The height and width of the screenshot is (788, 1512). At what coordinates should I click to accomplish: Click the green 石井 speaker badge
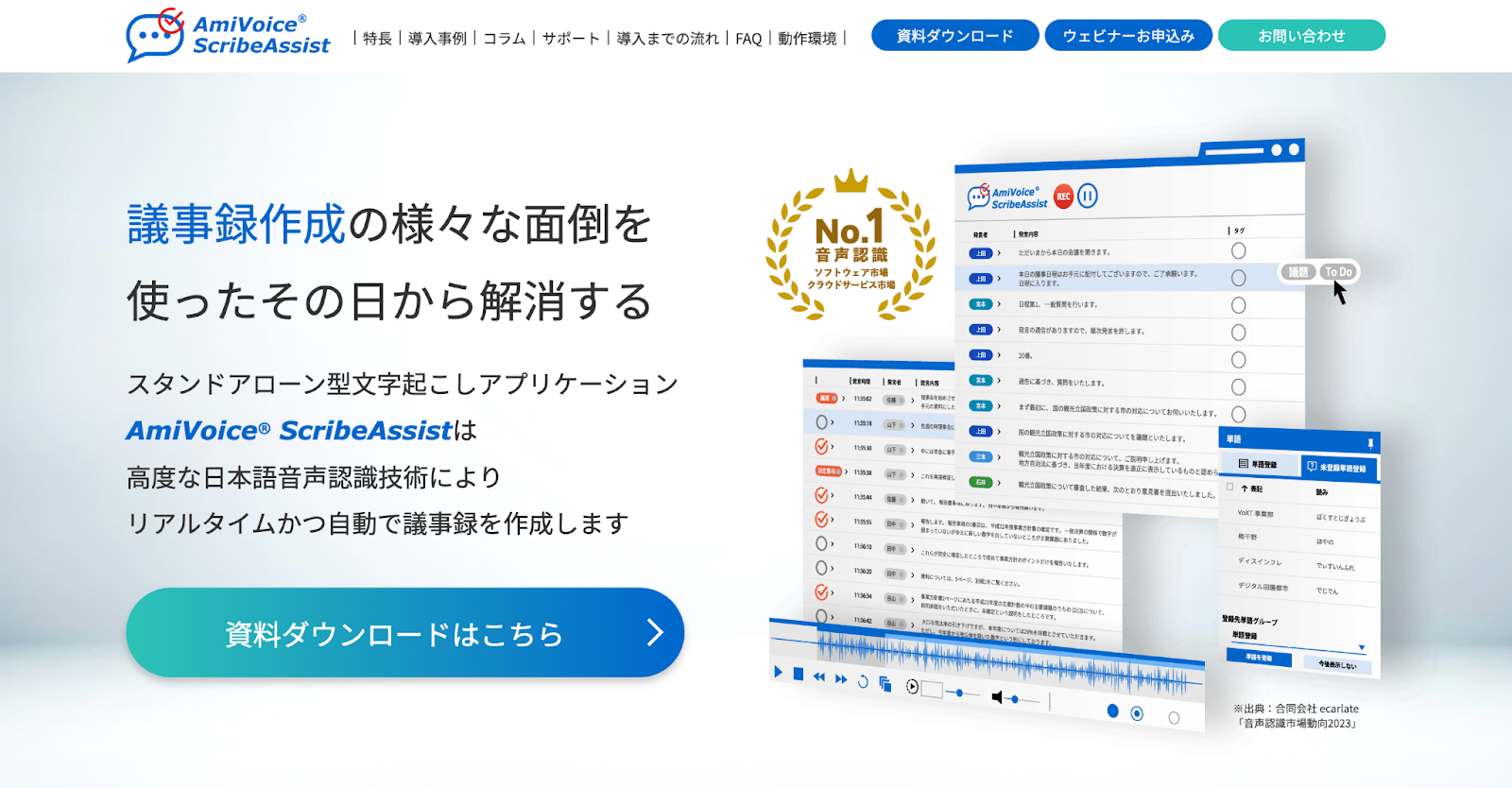980,483
